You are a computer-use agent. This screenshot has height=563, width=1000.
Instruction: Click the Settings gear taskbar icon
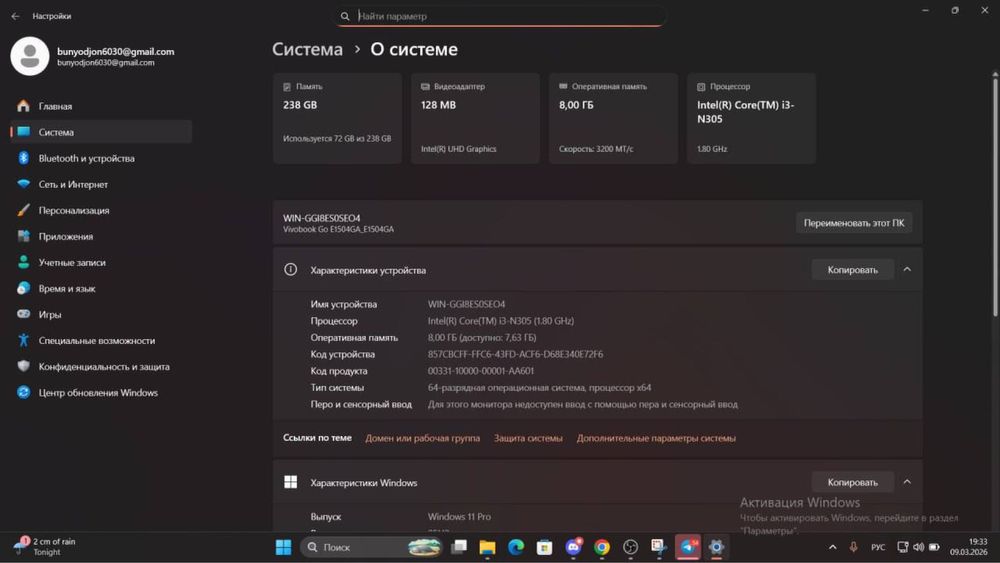click(716, 547)
